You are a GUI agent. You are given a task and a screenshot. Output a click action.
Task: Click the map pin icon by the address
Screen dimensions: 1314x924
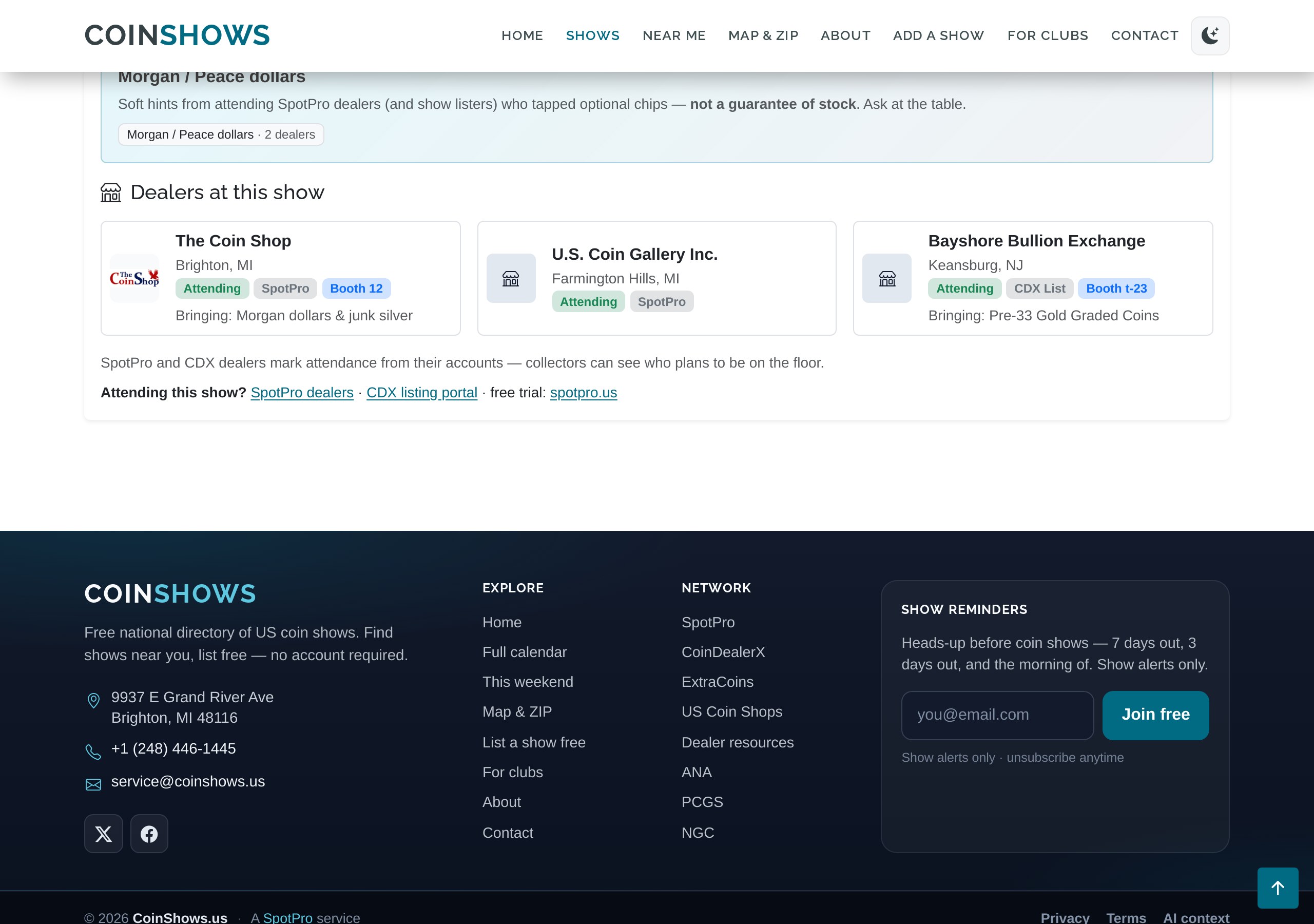tap(93, 700)
